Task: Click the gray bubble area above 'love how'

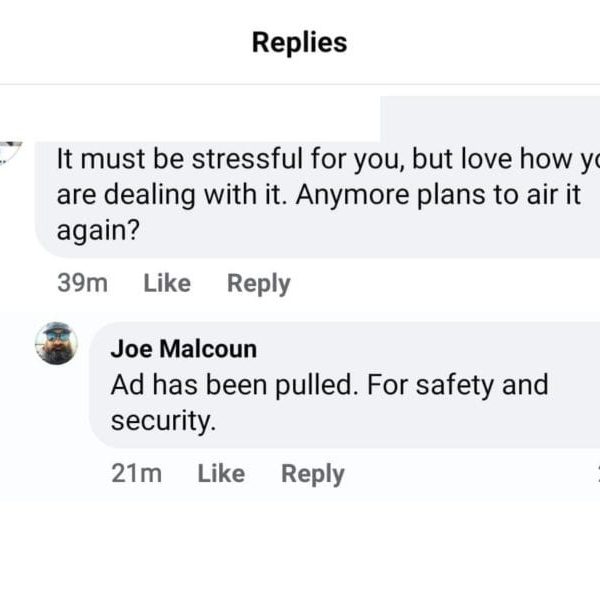Action: point(490,120)
